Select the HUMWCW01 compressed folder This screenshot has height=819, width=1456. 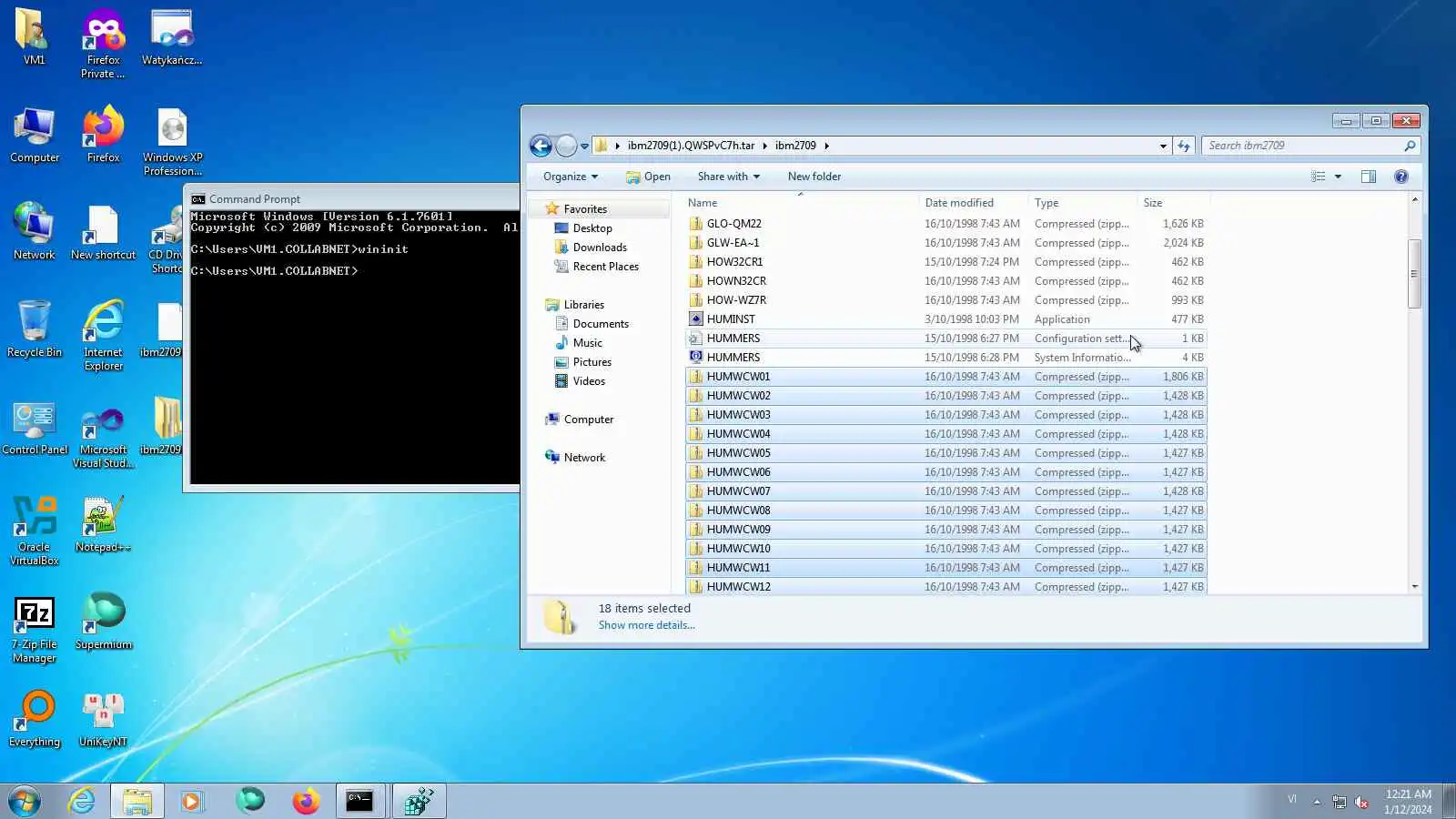click(x=946, y=377)
